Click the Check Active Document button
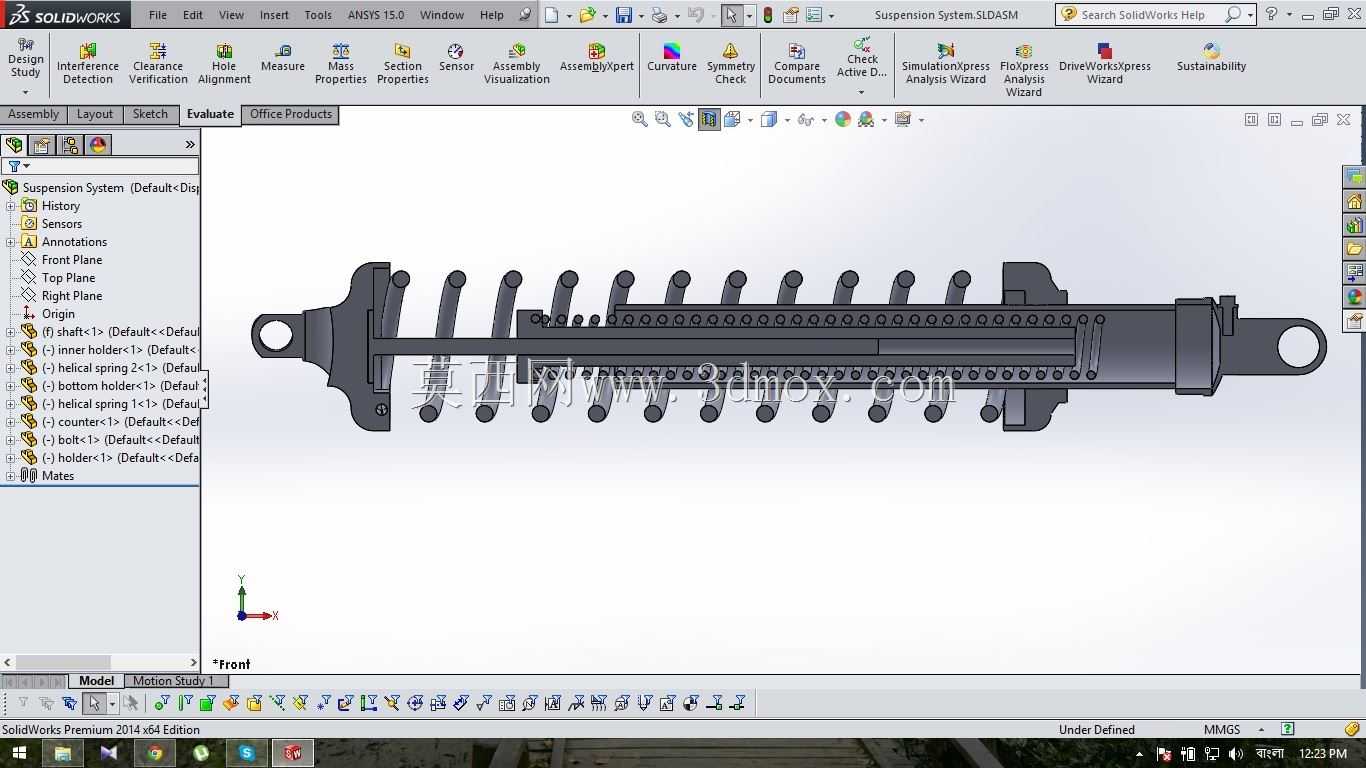The image size is (1366, 768). (x=862, y=59)
